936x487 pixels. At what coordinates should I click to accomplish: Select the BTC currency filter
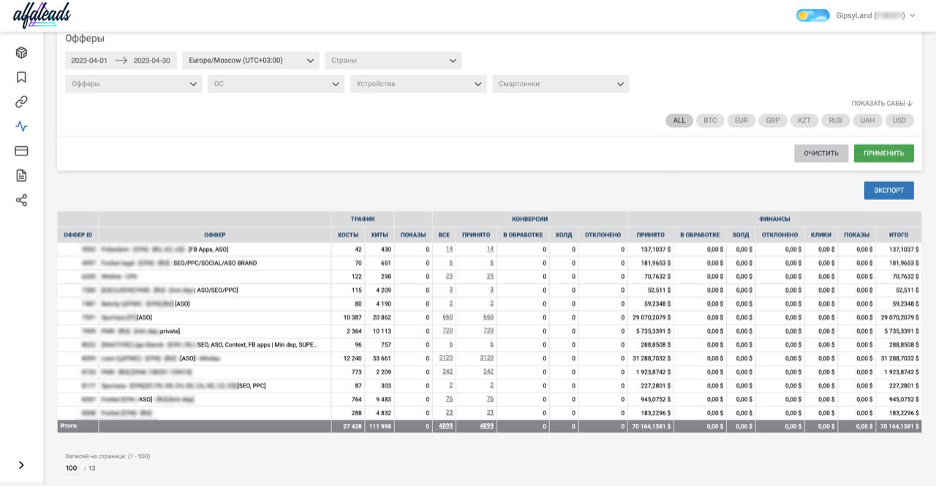(710, 121)
